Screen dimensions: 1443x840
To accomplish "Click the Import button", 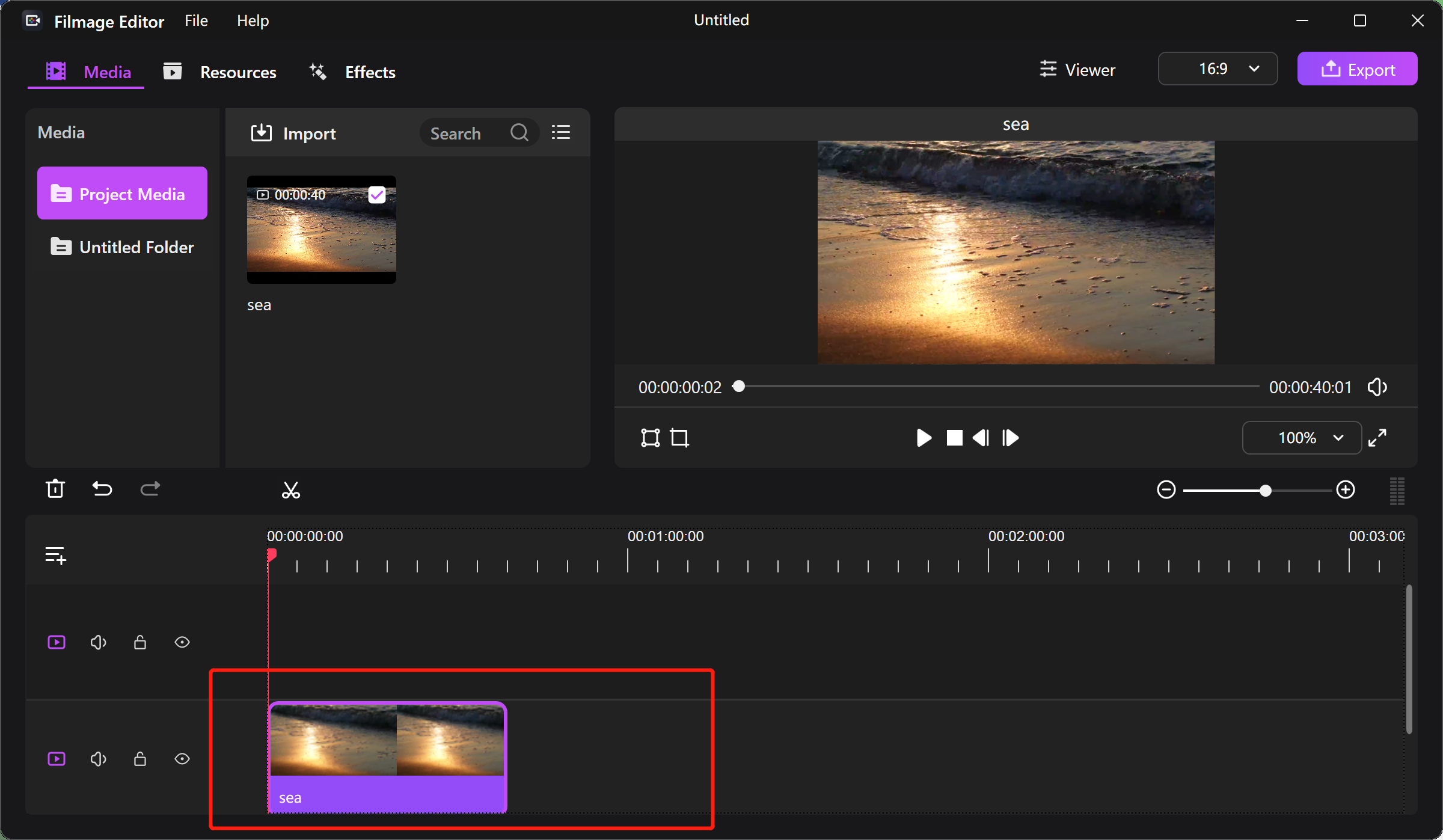I will pyautogui.click(x=293, y=133).
